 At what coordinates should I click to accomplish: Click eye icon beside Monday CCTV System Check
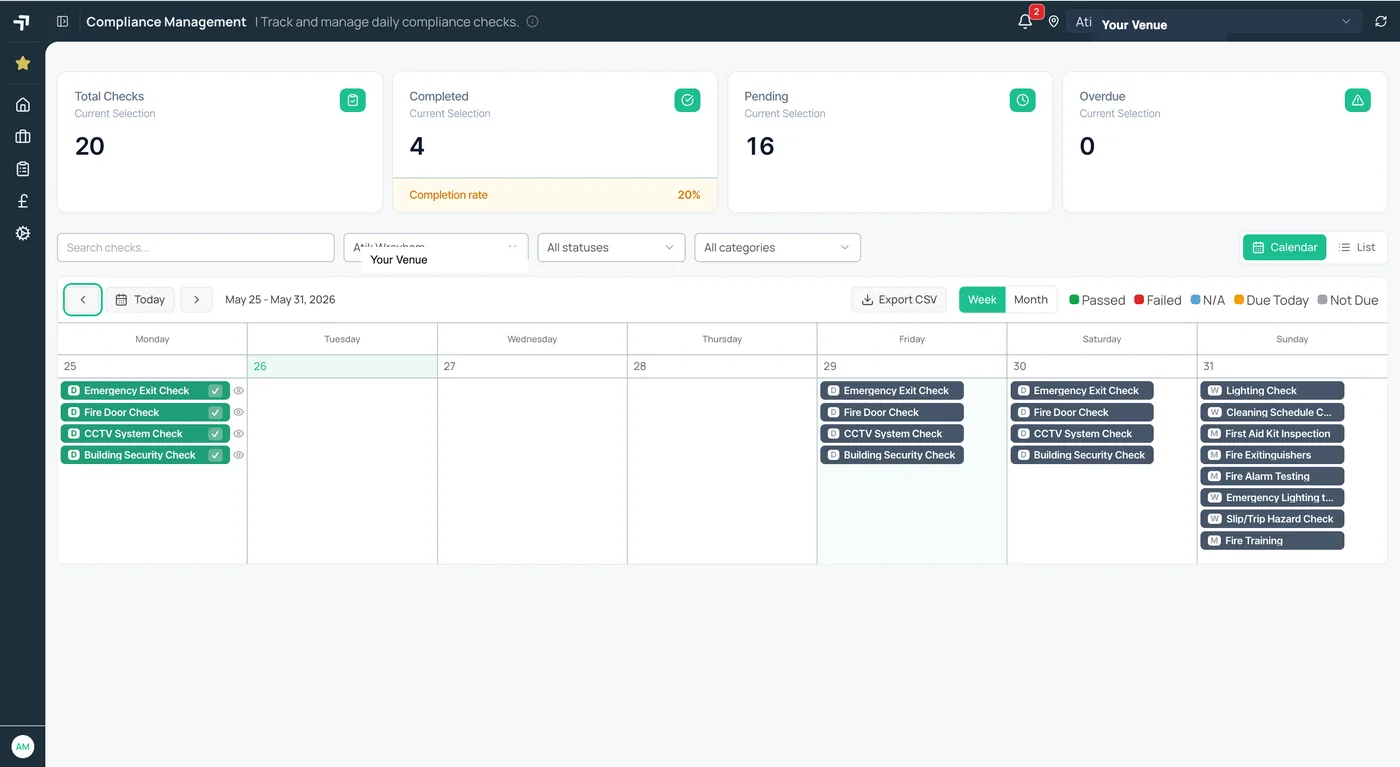point(239,434)
